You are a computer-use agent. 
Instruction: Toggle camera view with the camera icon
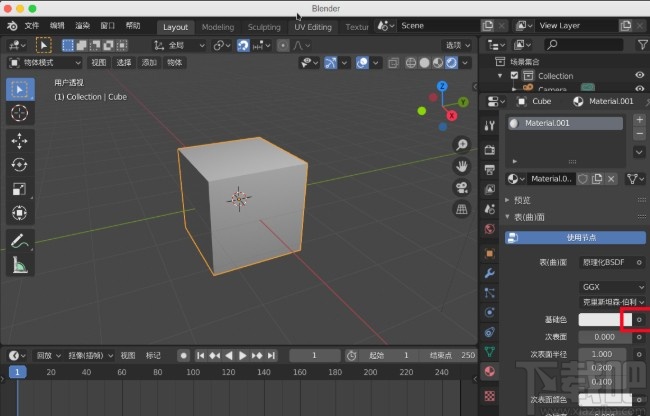pyautogui.click(x=462, y=187)
